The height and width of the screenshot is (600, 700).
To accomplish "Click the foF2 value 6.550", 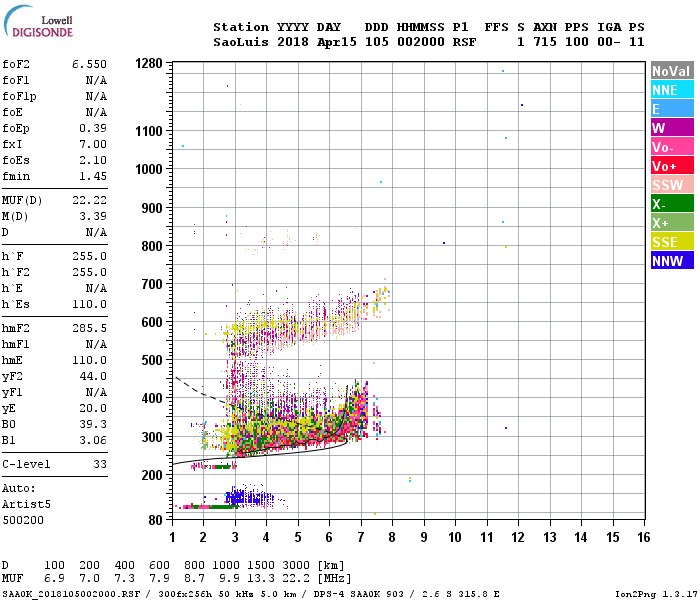I will click(89, 64).
